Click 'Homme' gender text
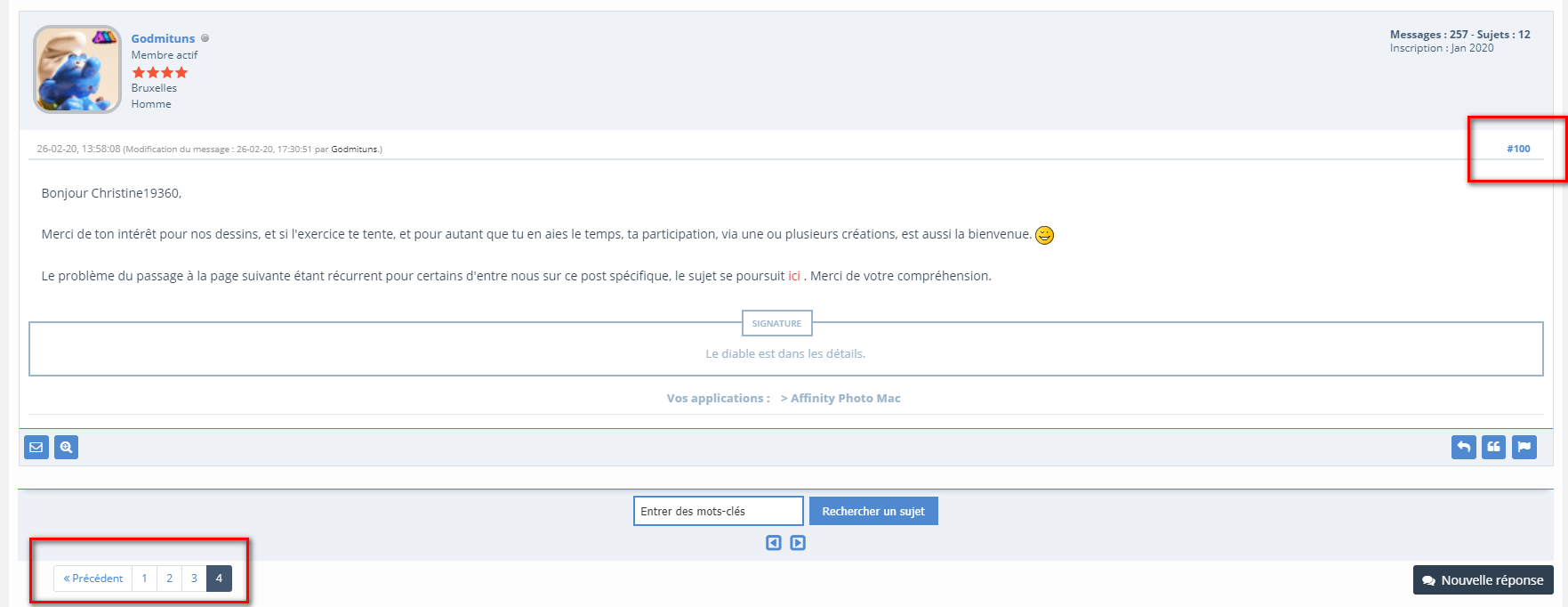The image size is (1568, 607). coord(151,104)
